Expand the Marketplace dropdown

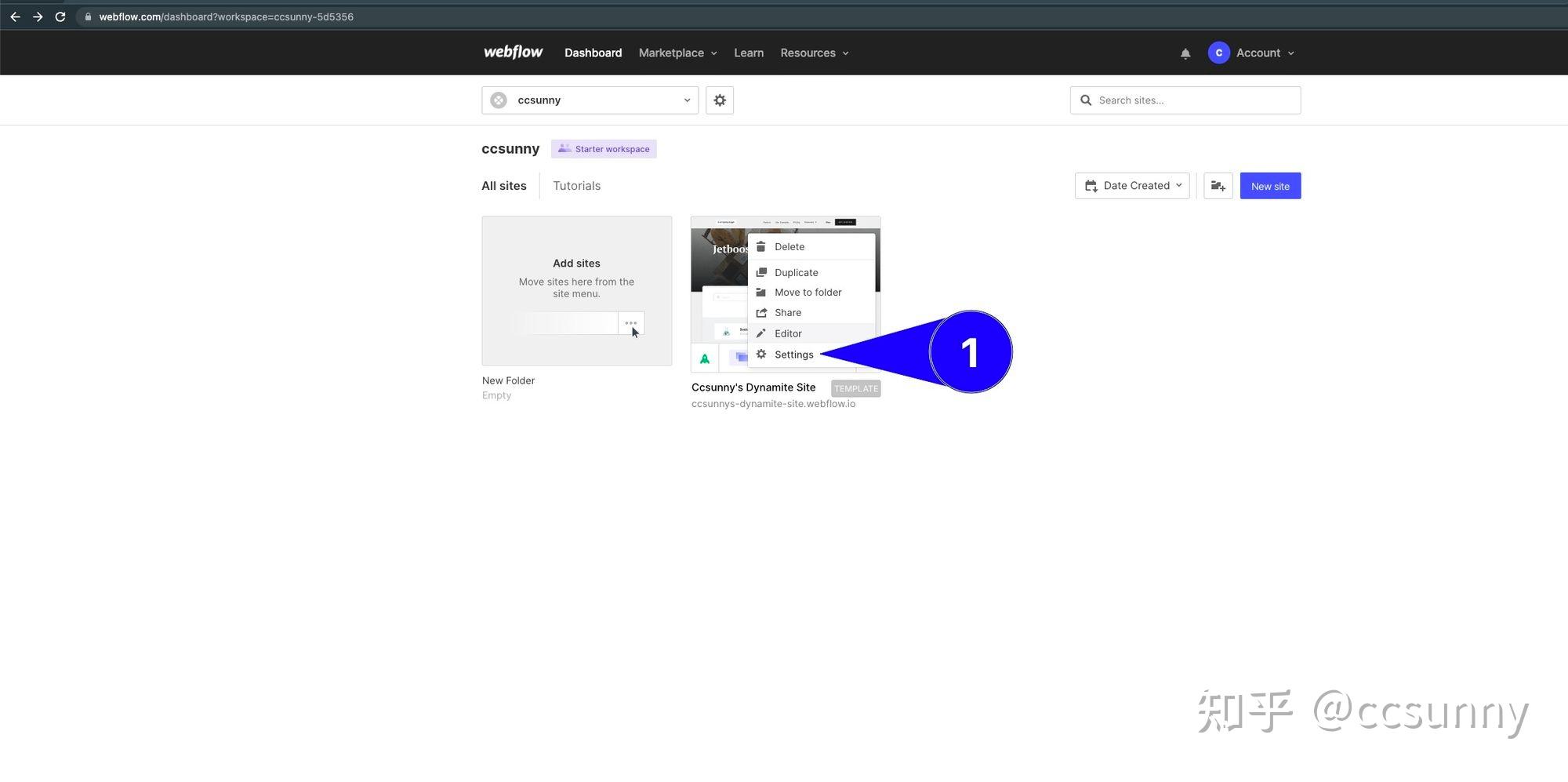click(x=678, y=53)
